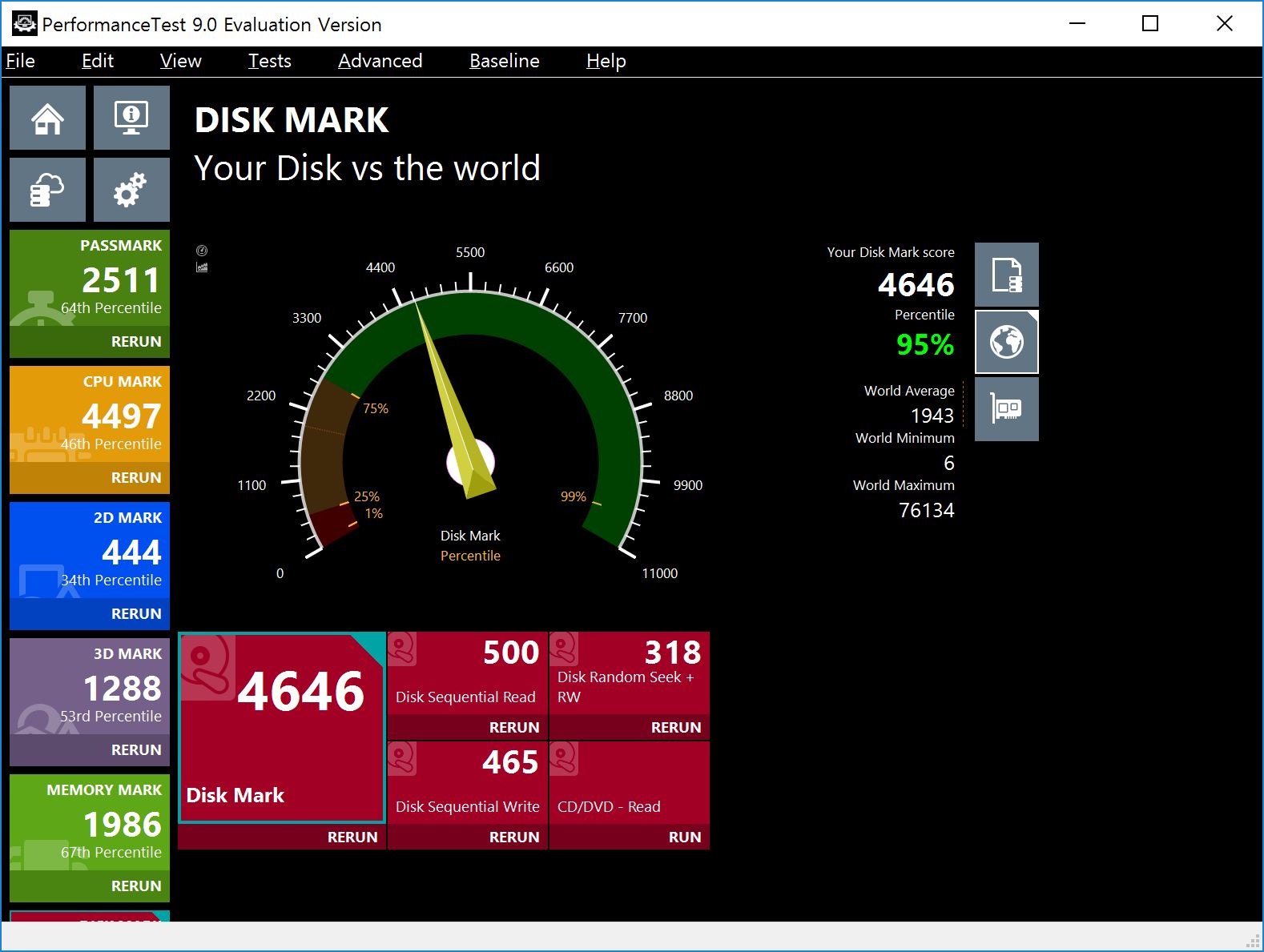Image resolution: width=1264 pixels, height=952 pixels.
Task: Click the hardware card comparison icon
Action: coord(1007,409)
